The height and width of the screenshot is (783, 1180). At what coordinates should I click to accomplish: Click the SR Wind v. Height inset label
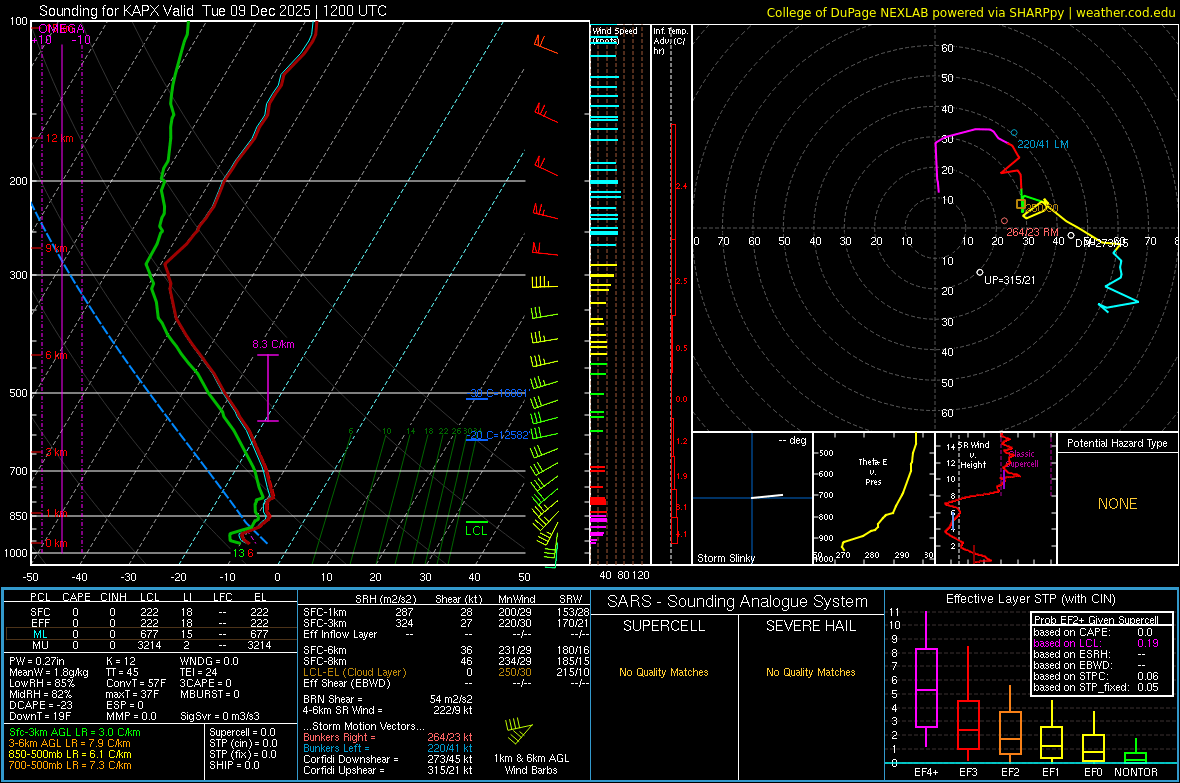point(973,455)
